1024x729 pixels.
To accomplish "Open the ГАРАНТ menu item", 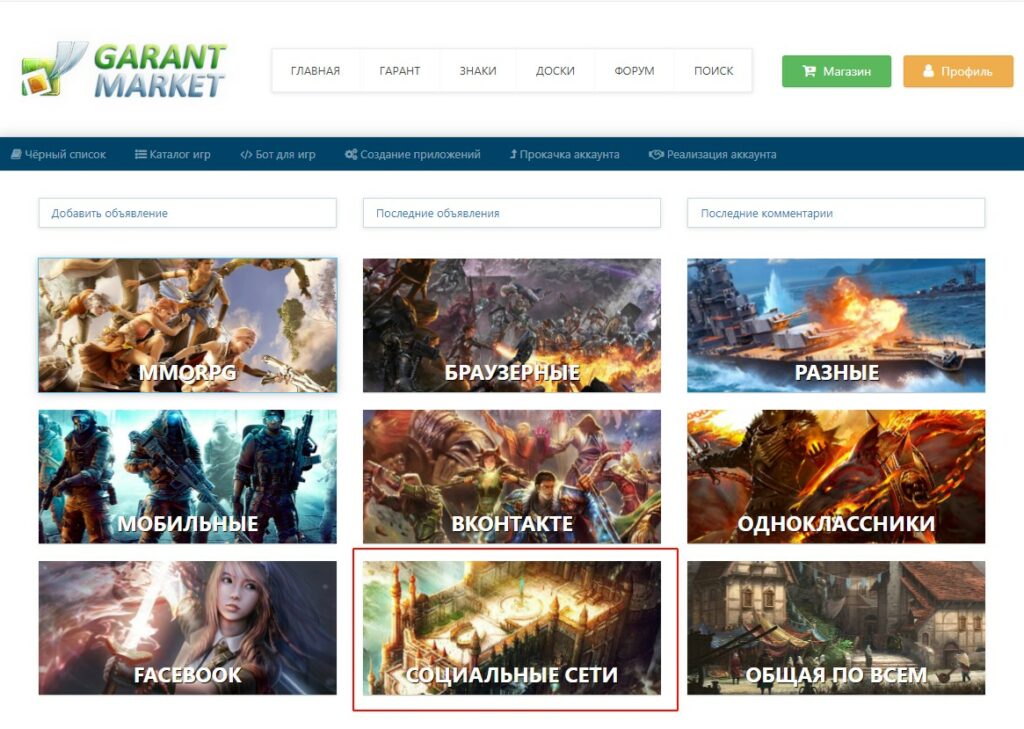I will tap(399, 71).
